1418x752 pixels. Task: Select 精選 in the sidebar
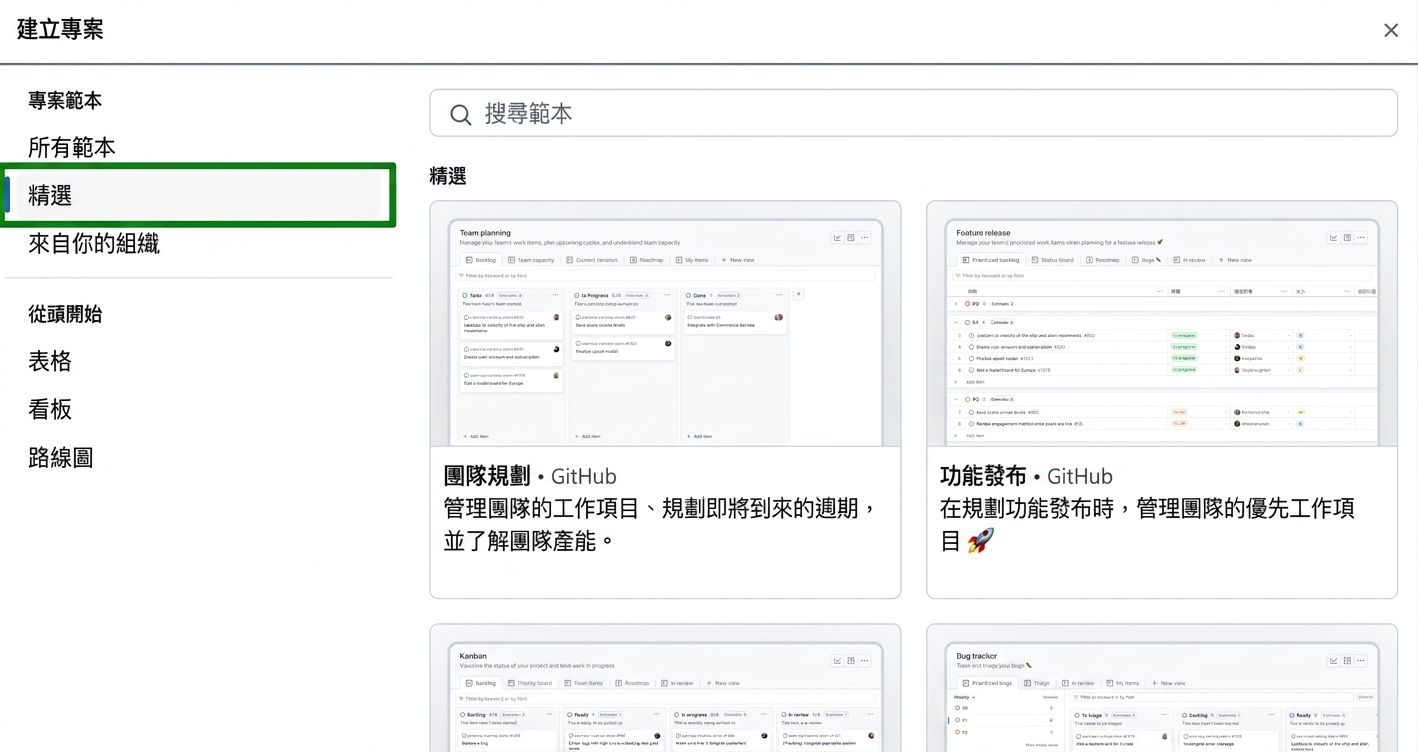click(x=198, y=195)
